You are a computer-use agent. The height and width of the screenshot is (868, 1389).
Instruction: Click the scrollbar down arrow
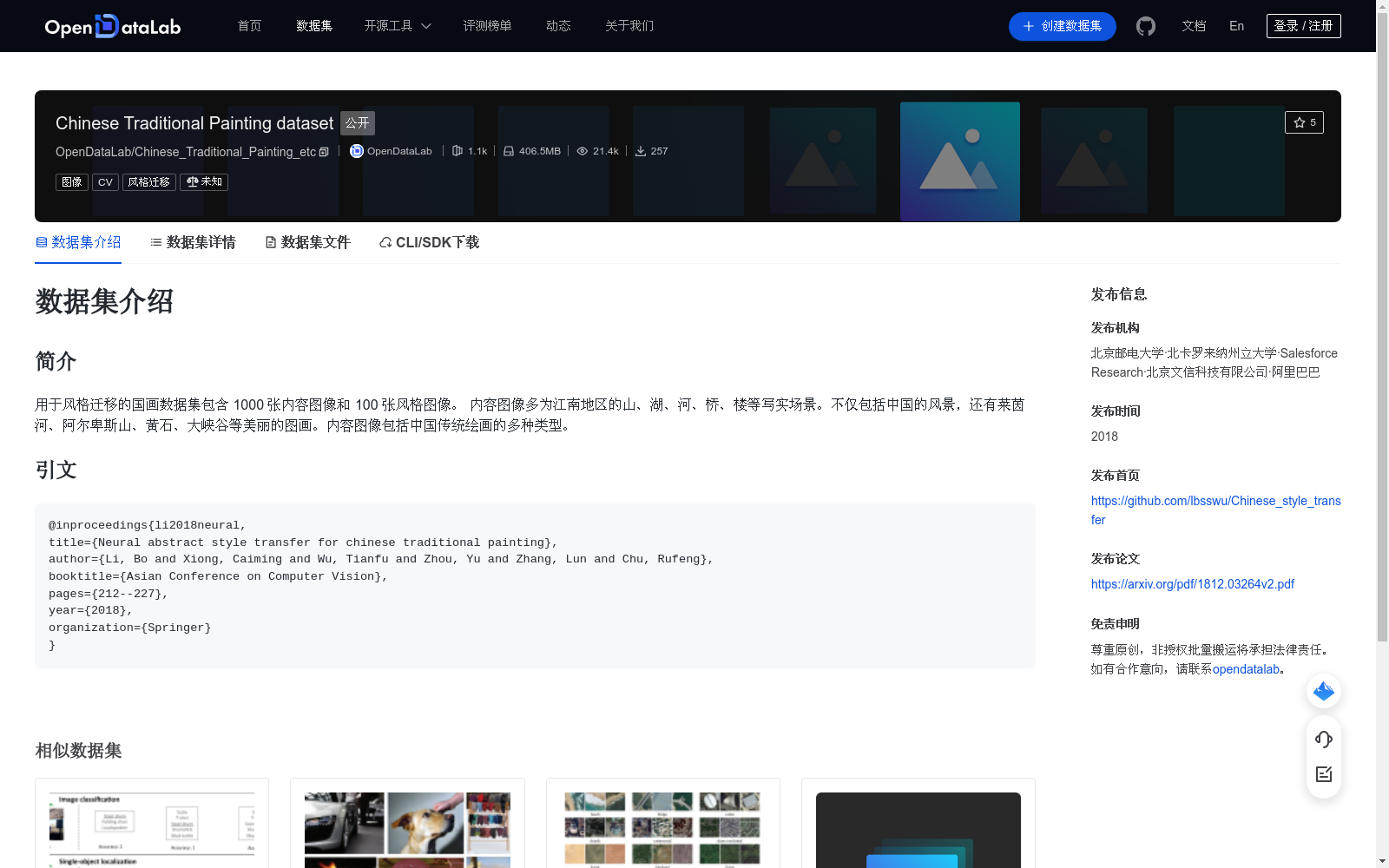(1382, 861)
